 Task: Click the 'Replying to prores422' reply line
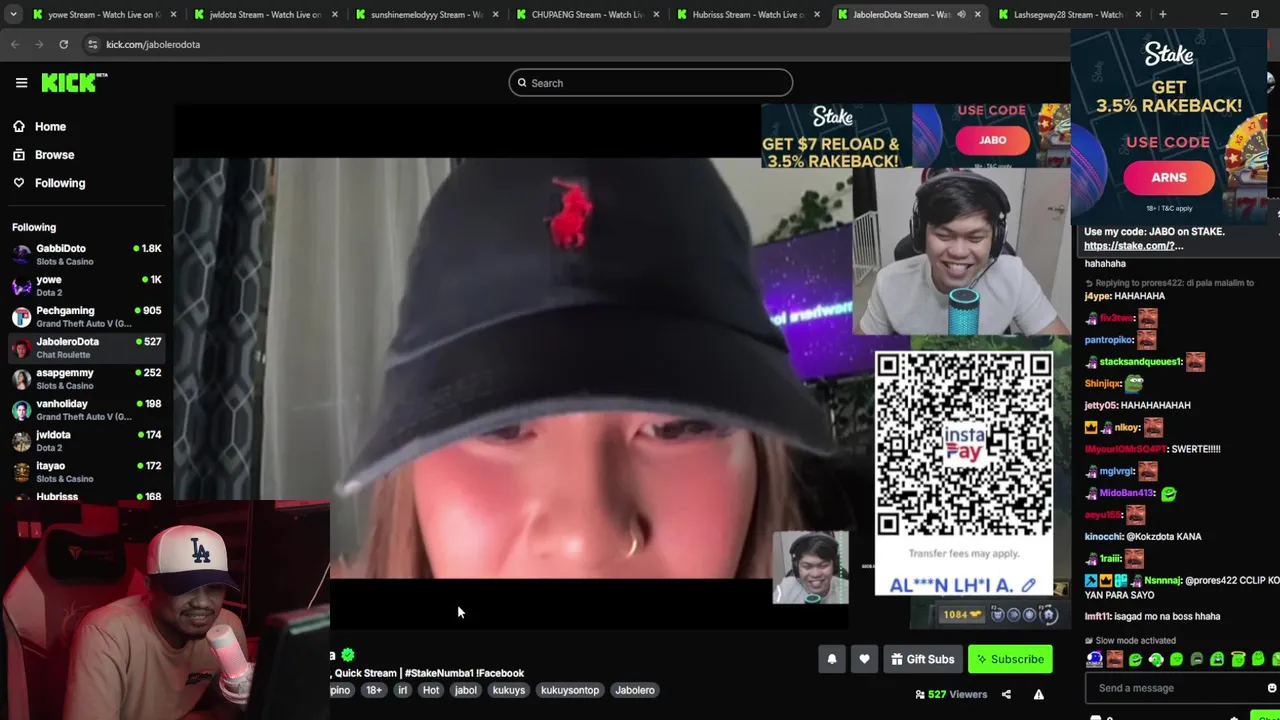pos(1170,283)
